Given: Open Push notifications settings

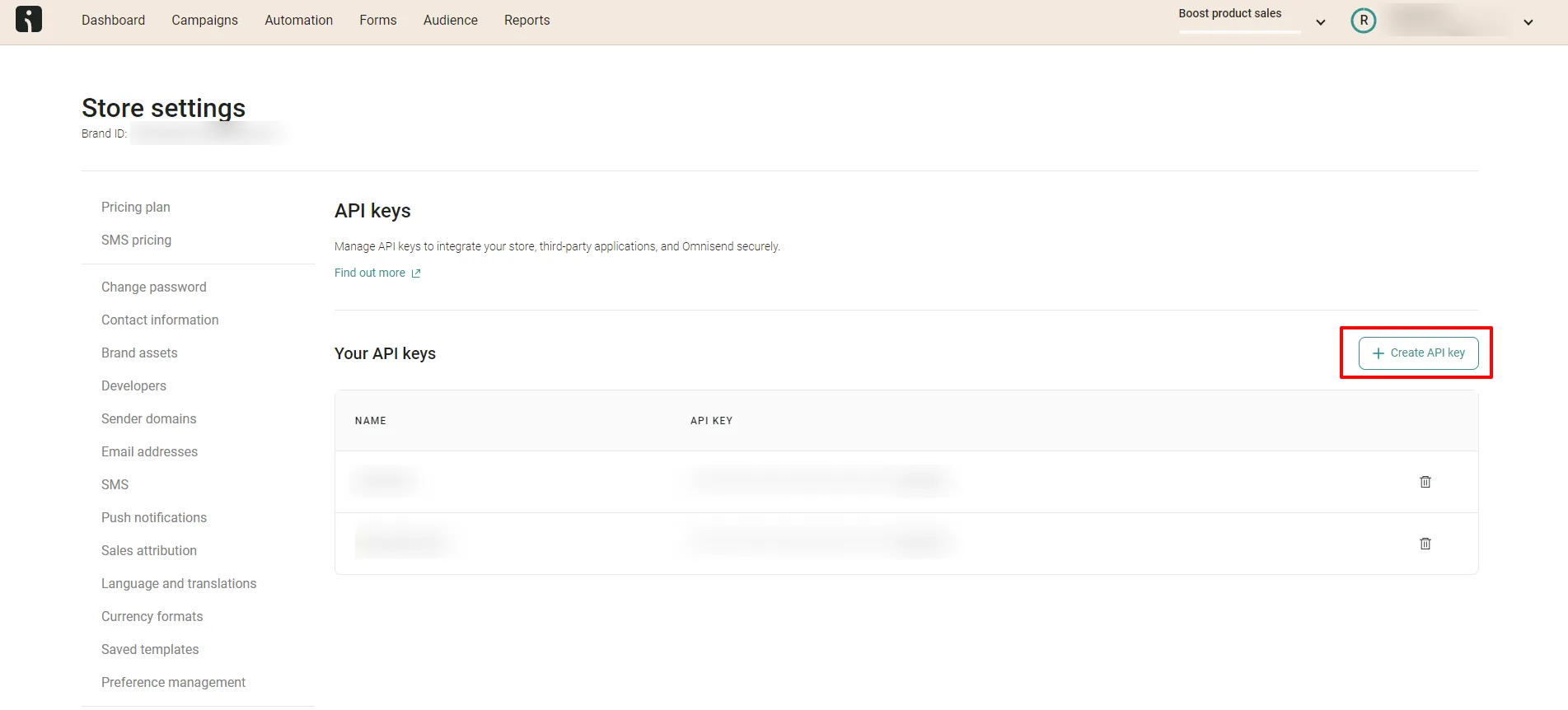Looking at the screenshot, I should (x=154, y=517).
